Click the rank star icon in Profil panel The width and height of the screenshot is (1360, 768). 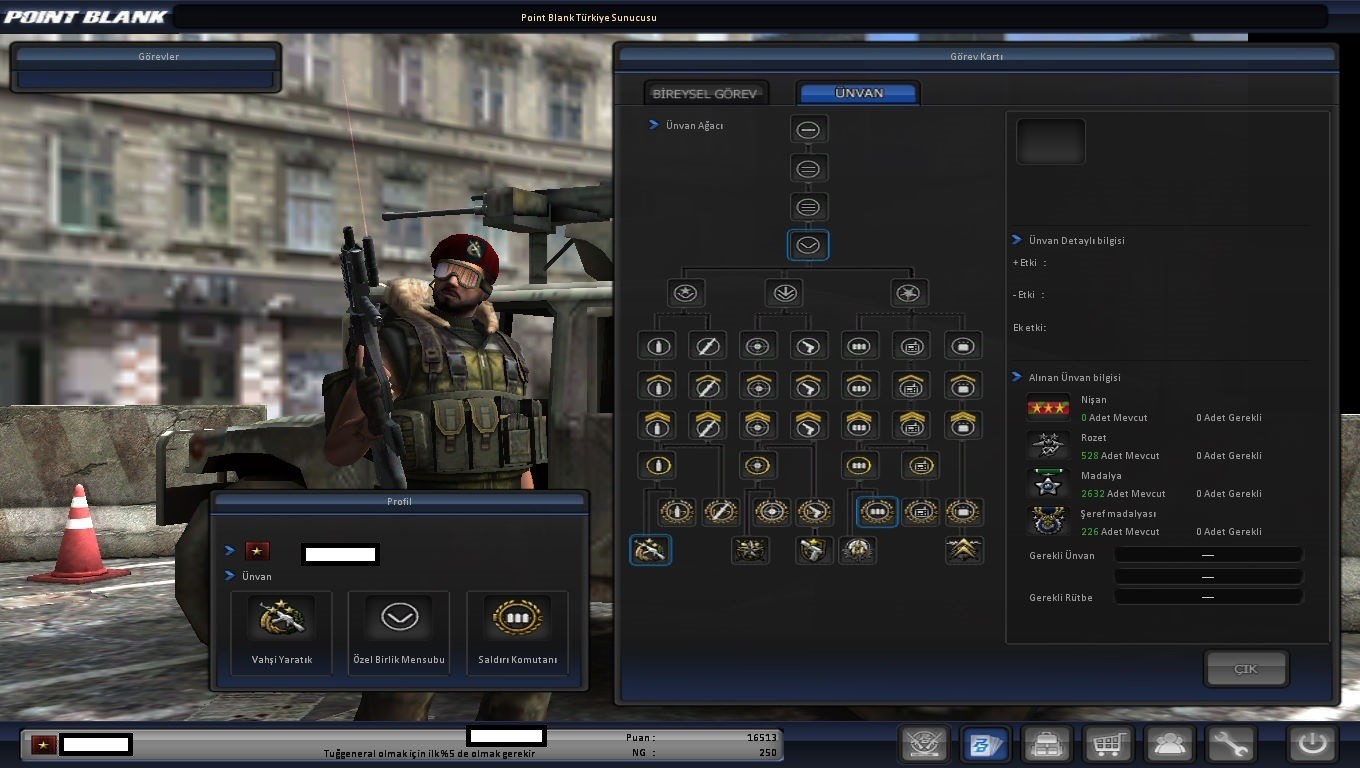(257, 551)
